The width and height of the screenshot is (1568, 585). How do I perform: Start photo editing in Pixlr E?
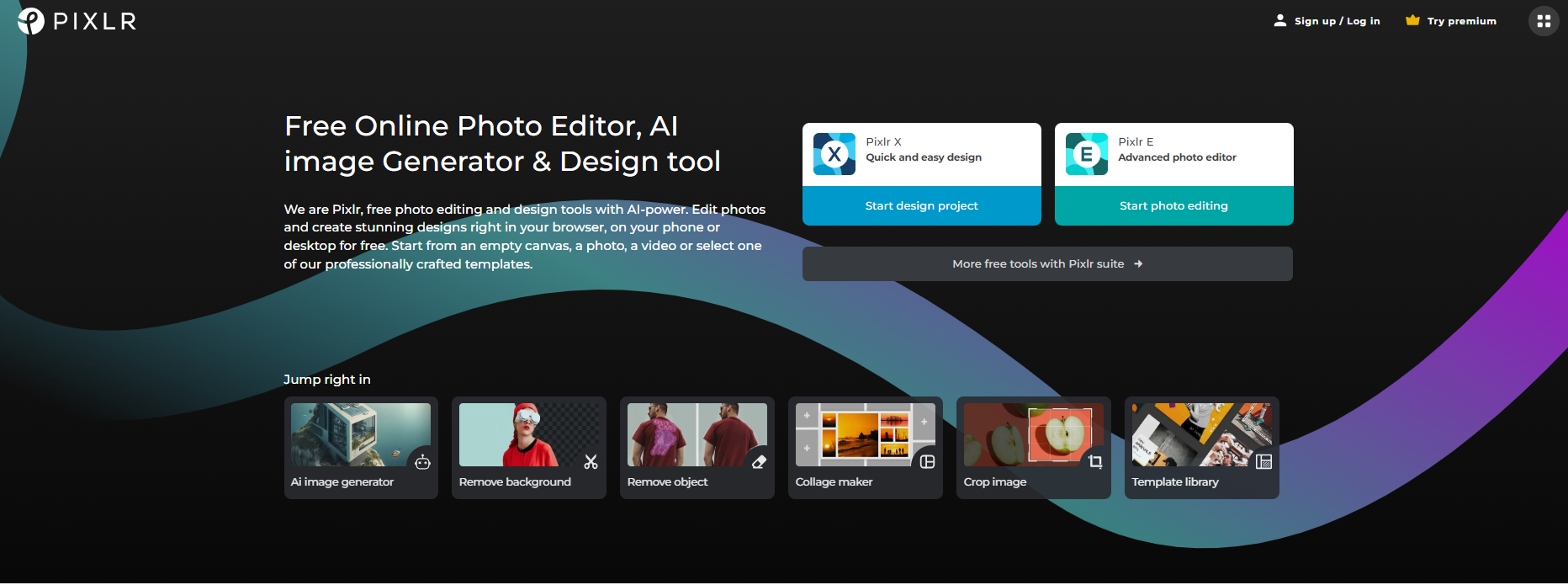tap(1174, 206)
